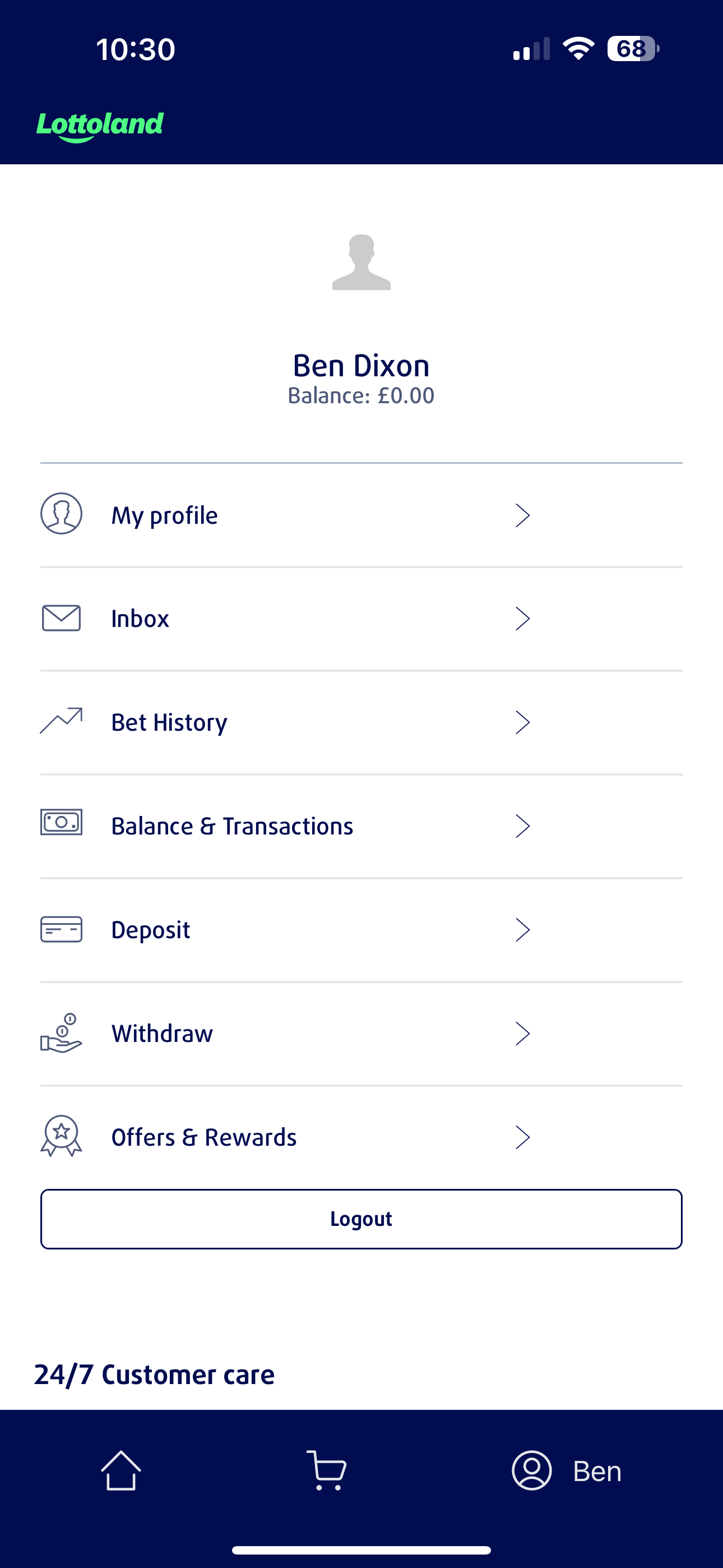Tap the Inbox envelope icon
Screen dimensions: 723x1568
[62, 618]
